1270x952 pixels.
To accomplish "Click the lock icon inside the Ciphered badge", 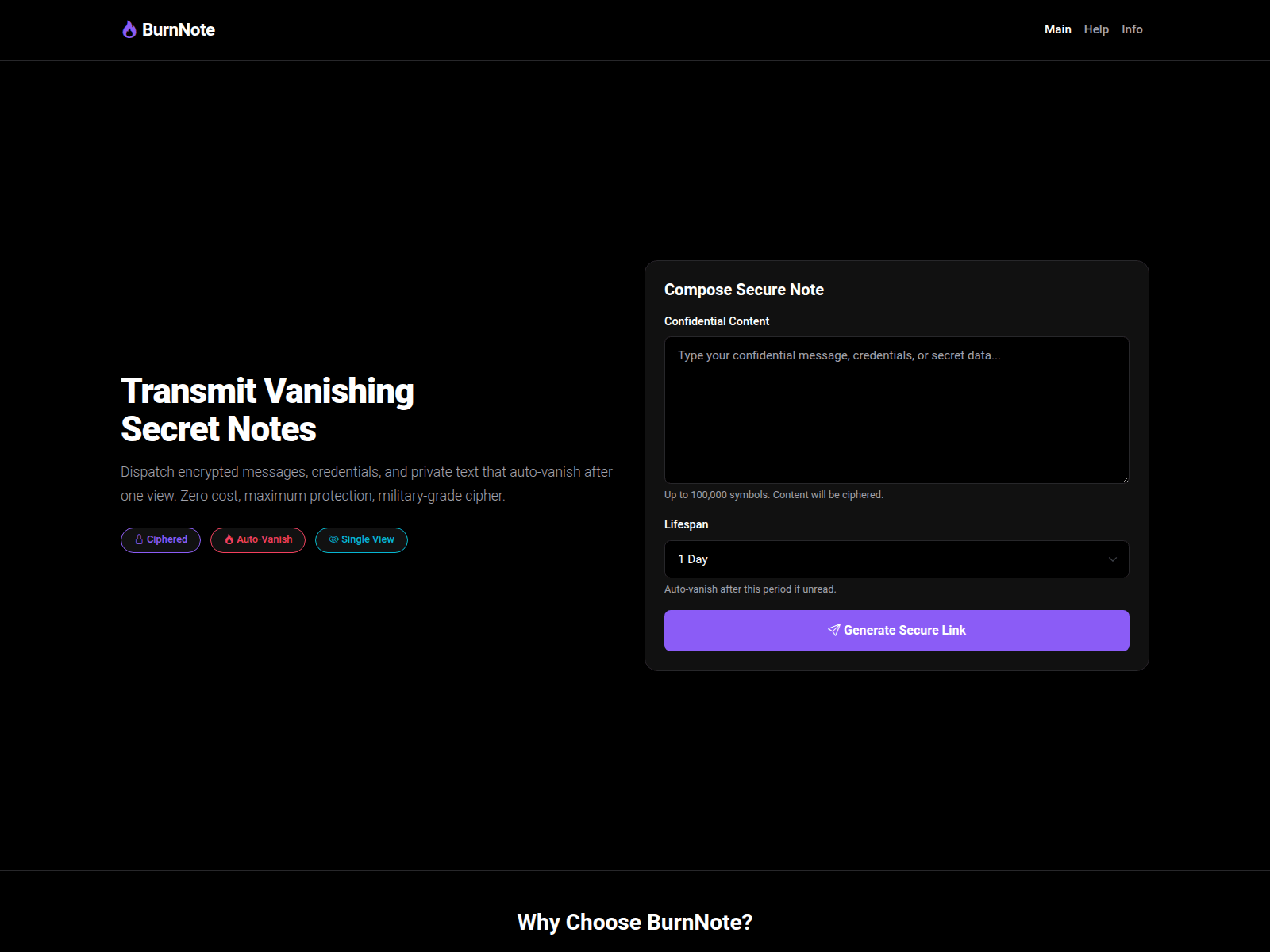I will pos(137,539).
